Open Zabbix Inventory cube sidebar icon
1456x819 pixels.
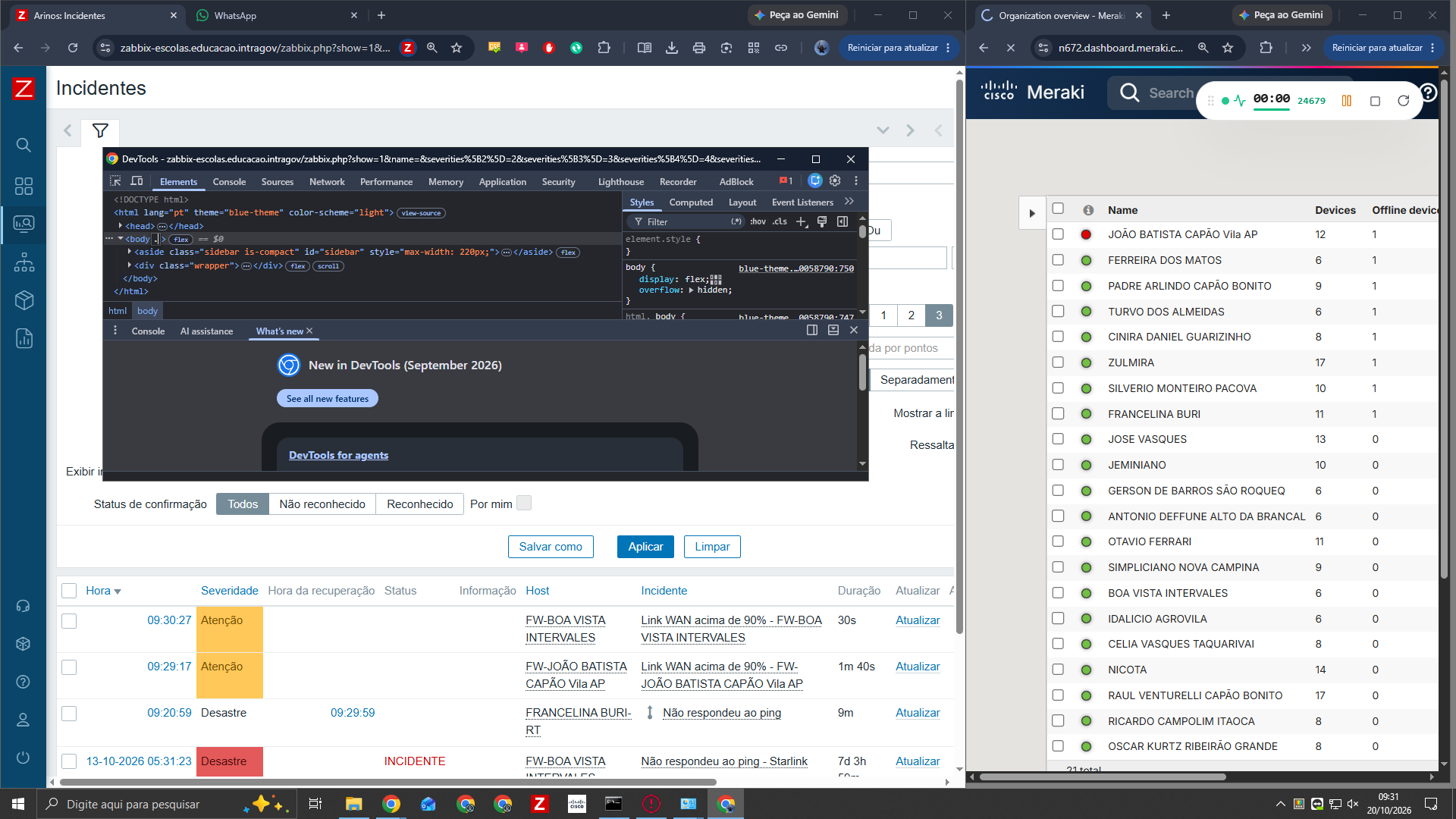(24, 300)
